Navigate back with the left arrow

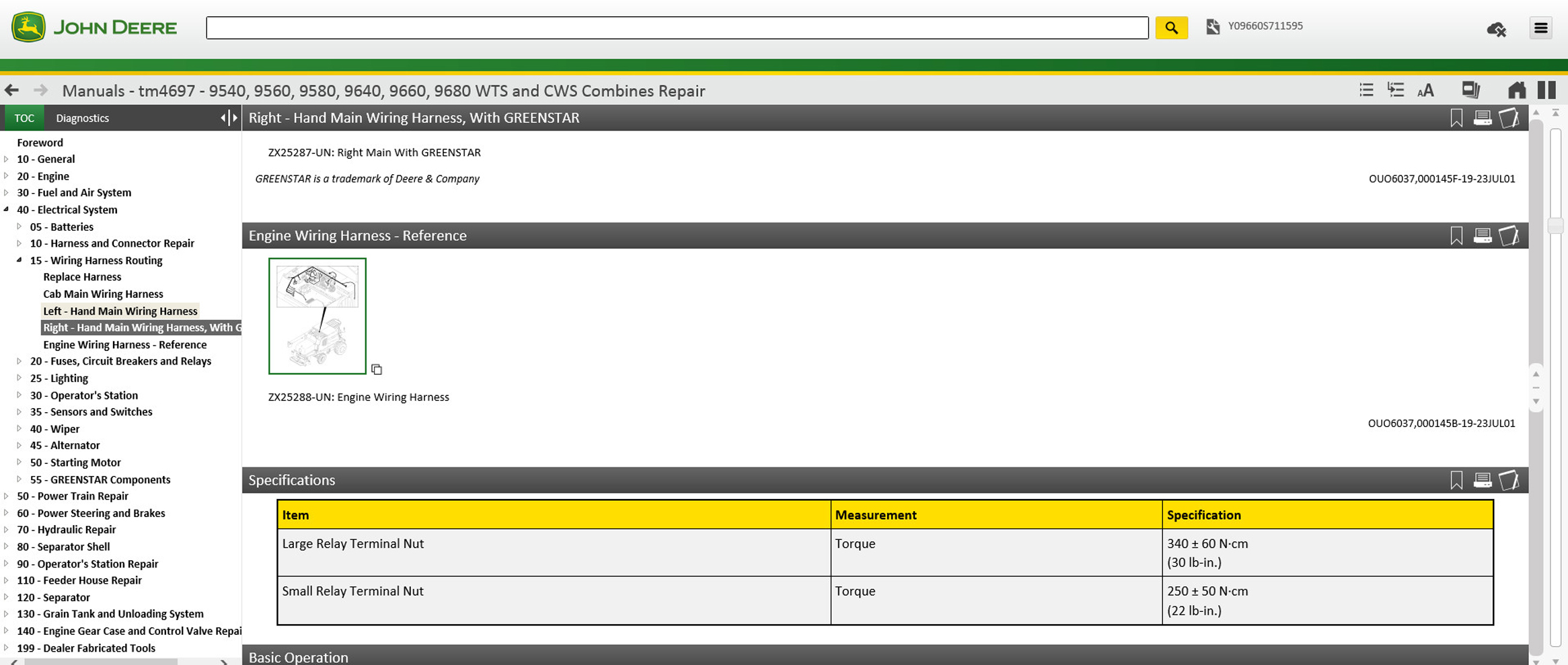pyautogui.click(x=11, y=90)
